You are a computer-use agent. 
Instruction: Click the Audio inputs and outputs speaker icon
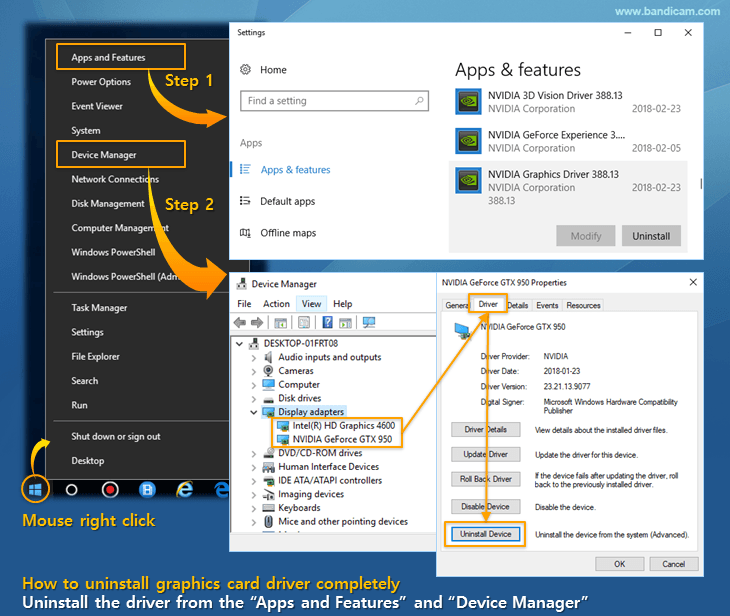[x=268, y=357]
